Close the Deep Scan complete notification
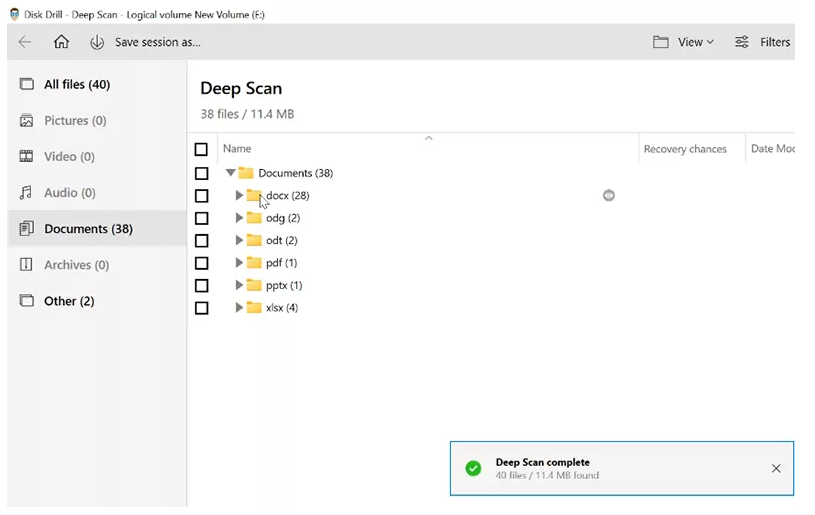 (776, 469)
